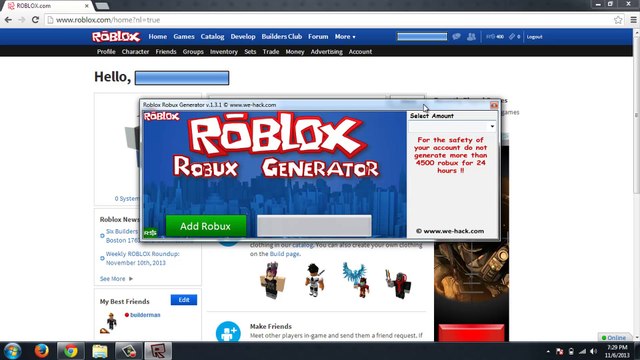Open the Build page link
The width and height of the screenshot is (640, 360).
(x=284, y=254)
